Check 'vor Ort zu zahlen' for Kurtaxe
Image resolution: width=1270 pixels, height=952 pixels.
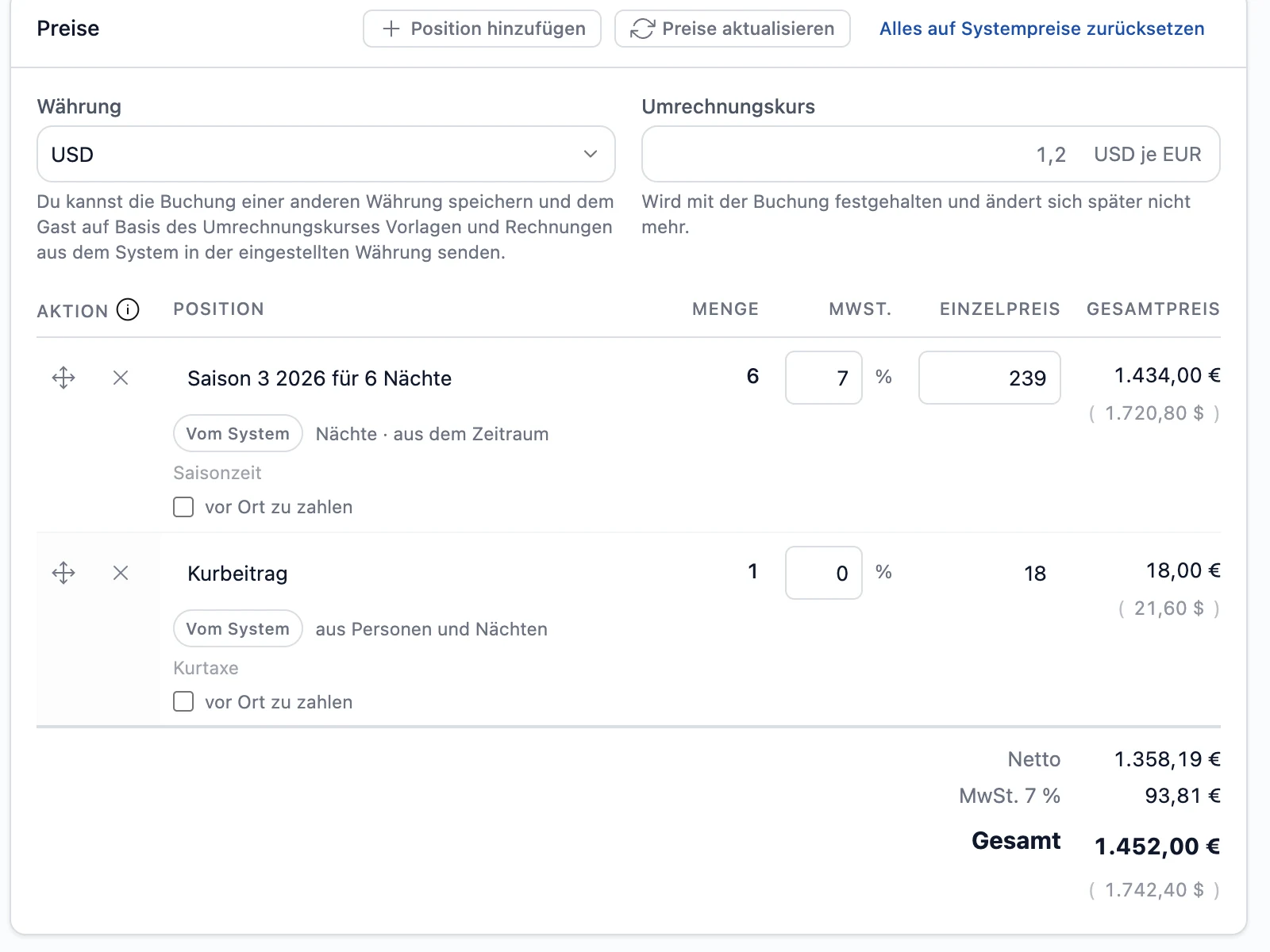183,702
